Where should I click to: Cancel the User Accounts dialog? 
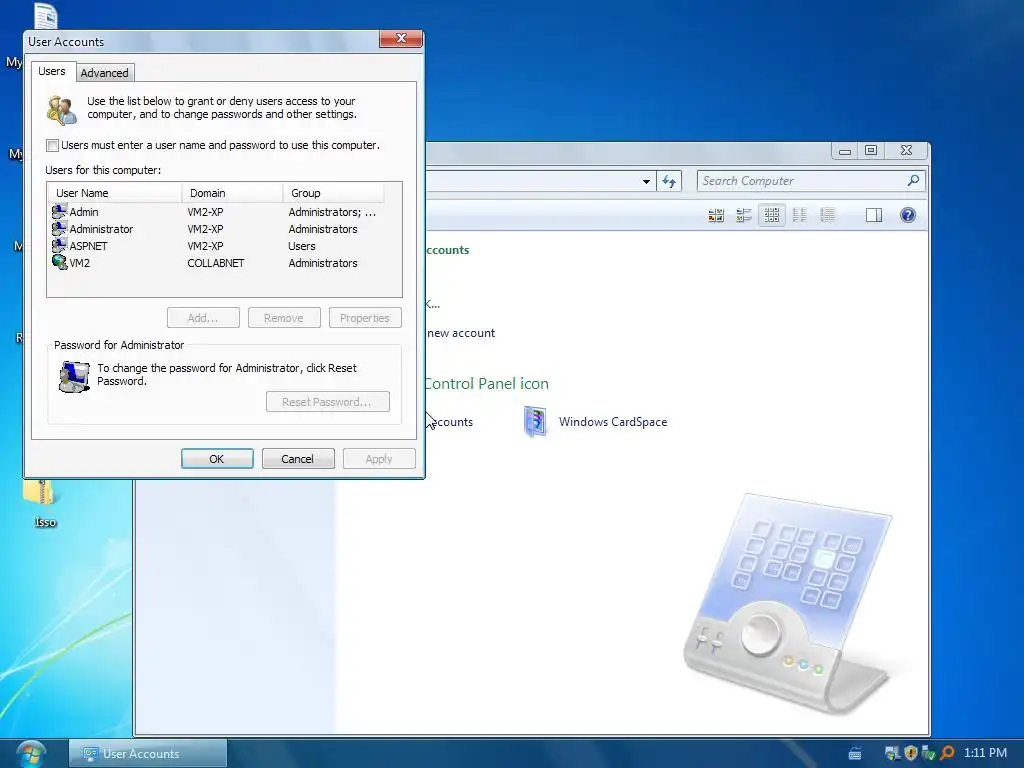tap(298, 458)
